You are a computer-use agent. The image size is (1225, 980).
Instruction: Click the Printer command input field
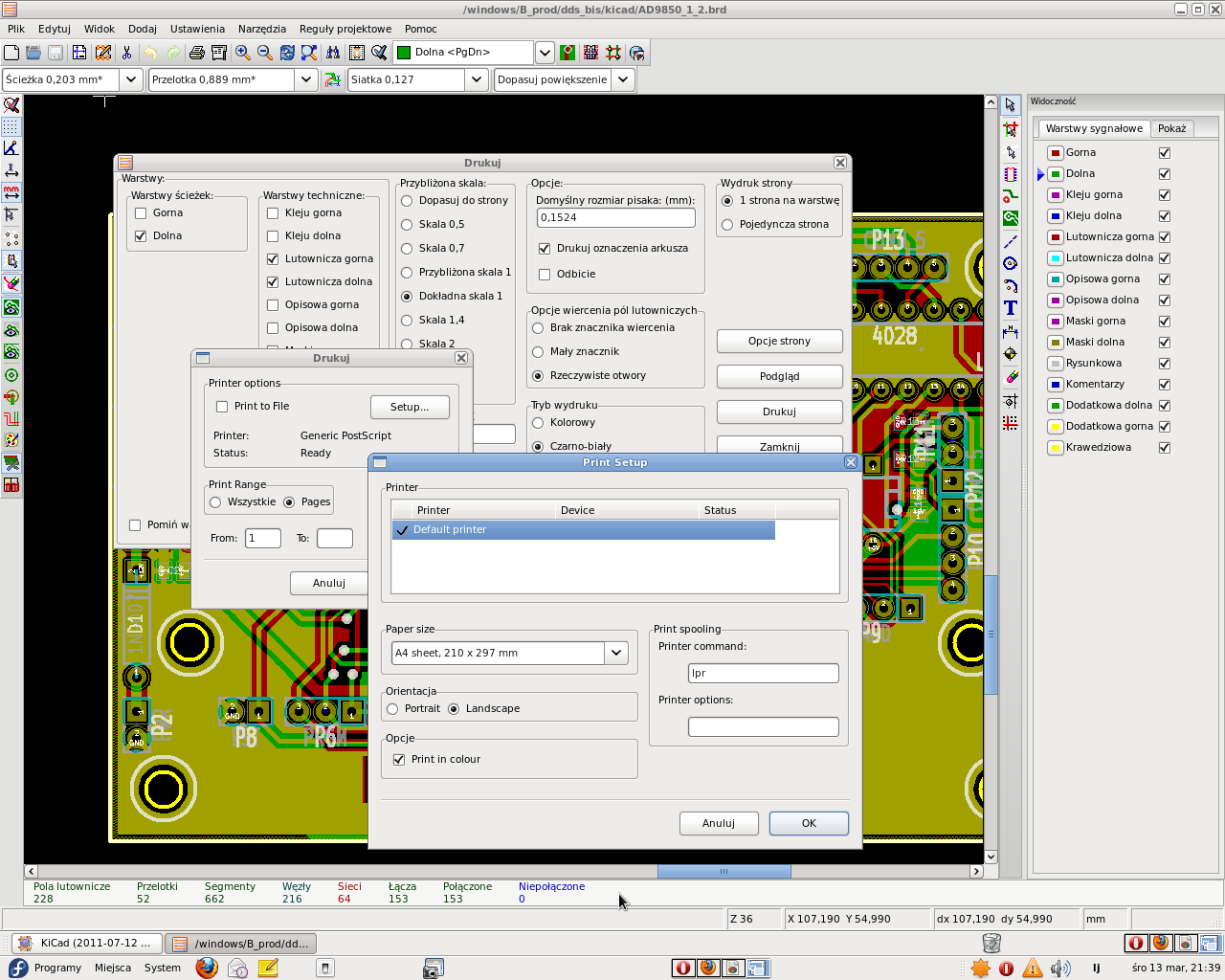763,673
